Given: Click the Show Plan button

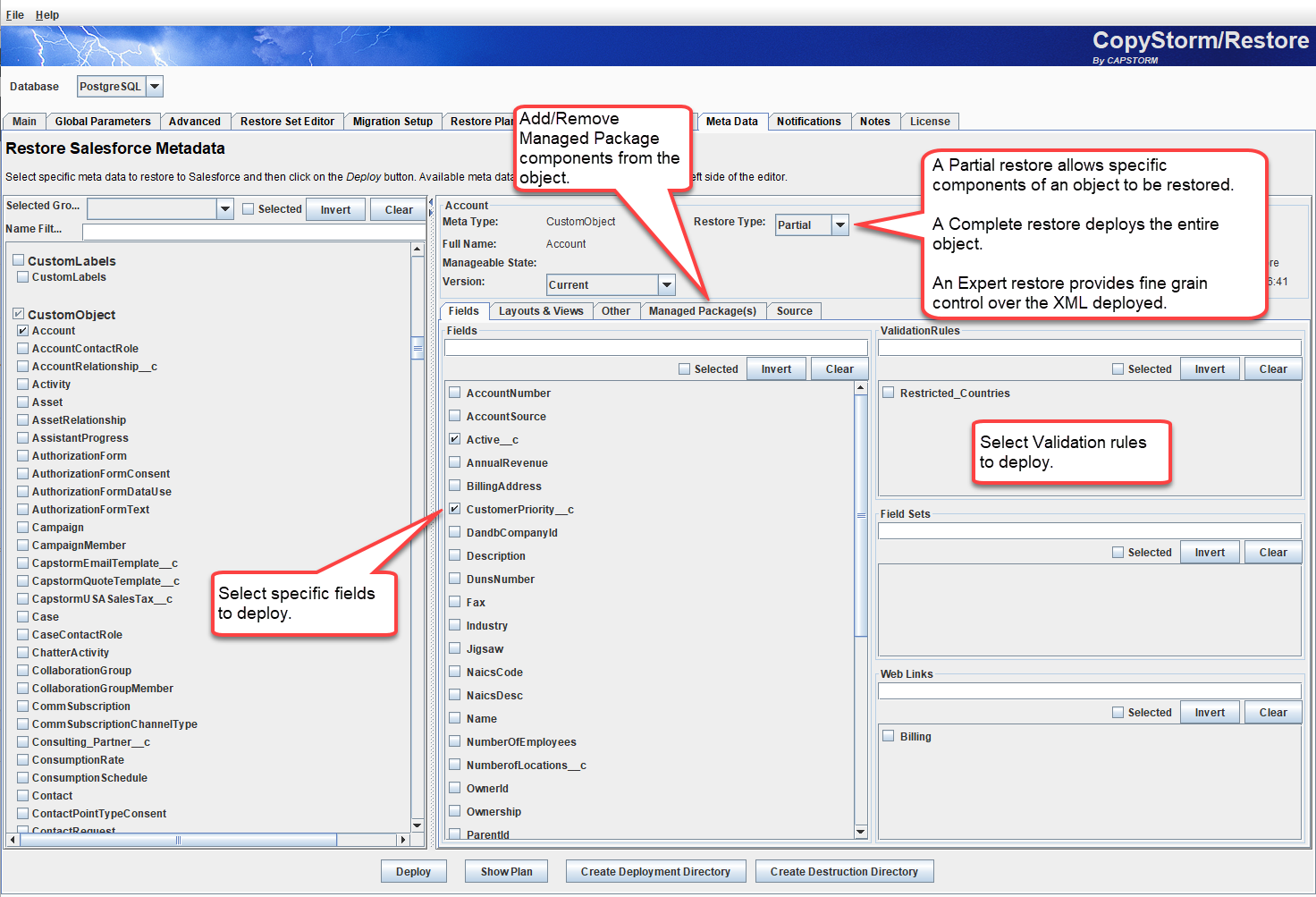Looking at the screenshot, I should (506, 871).
